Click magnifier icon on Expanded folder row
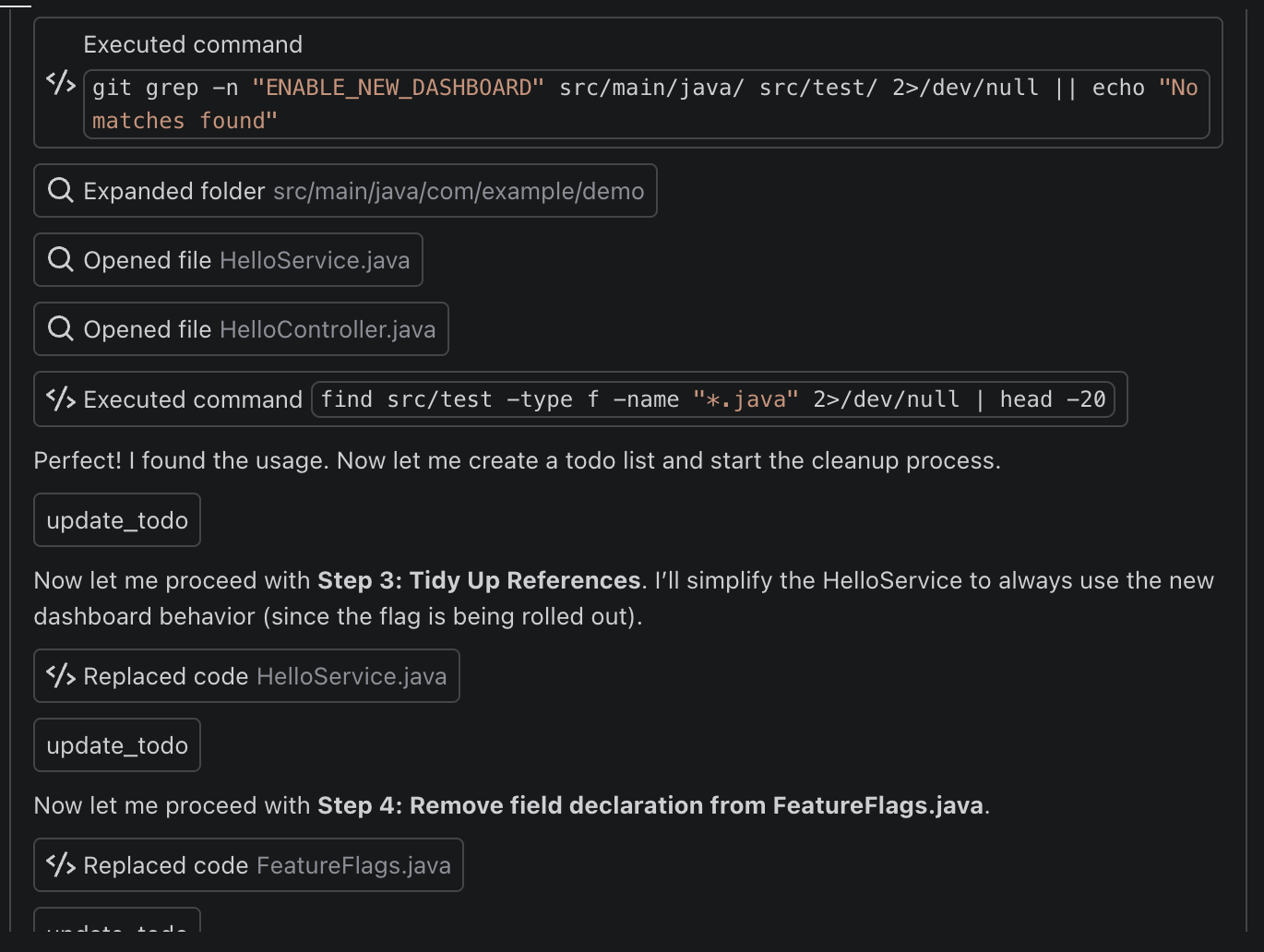This screenshot has width=1264, height=952. coord(61,191)
